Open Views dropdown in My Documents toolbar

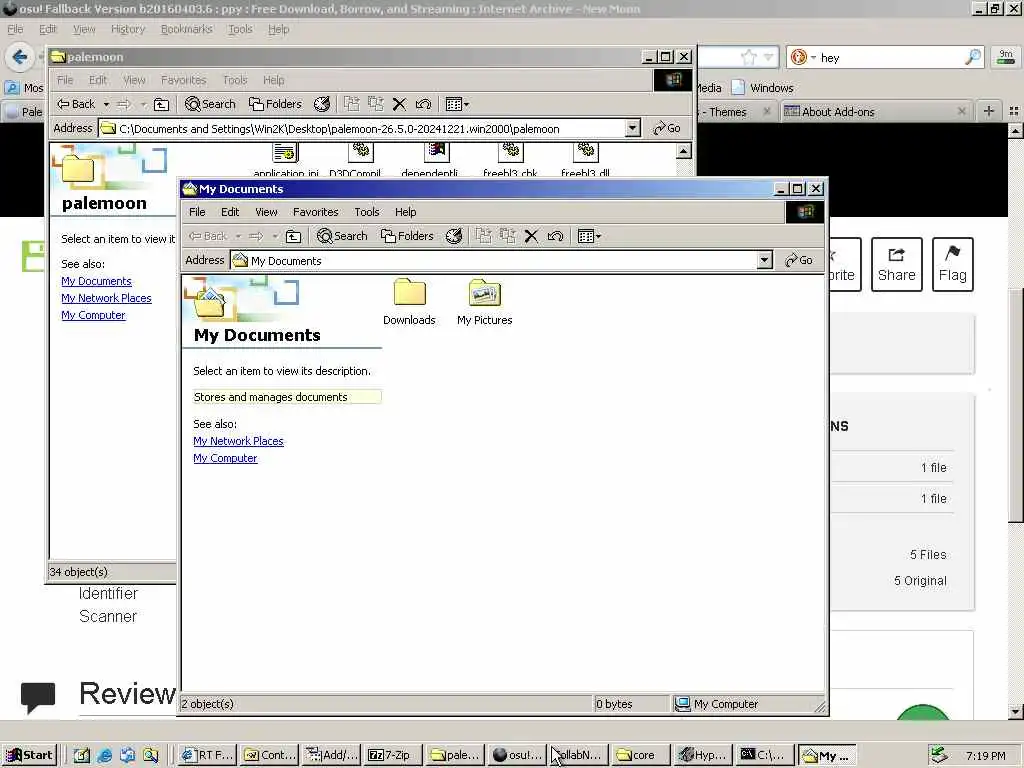(588, 236)
